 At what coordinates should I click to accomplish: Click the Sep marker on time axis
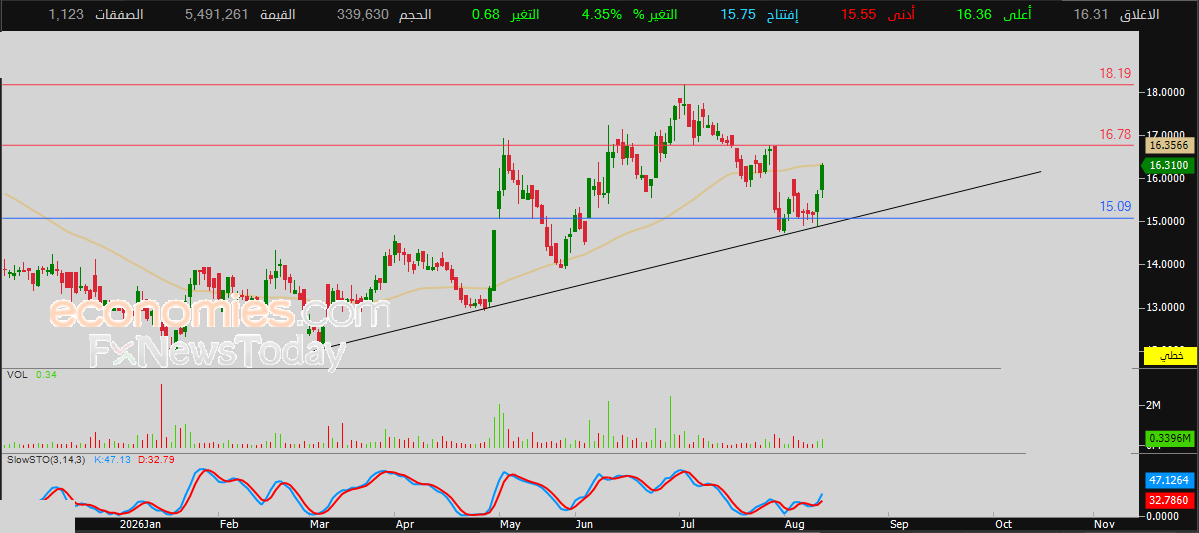point(899,525)
